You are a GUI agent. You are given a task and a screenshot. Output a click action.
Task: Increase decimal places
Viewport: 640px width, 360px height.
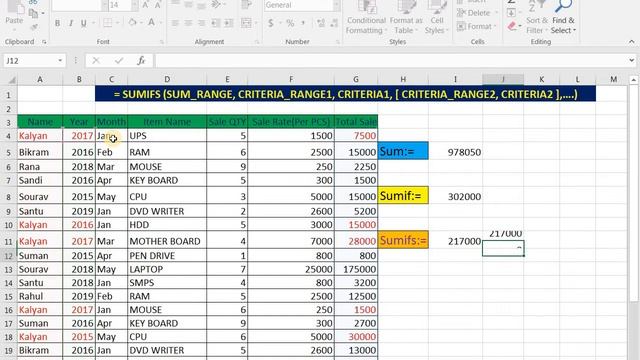coord(321,23)
